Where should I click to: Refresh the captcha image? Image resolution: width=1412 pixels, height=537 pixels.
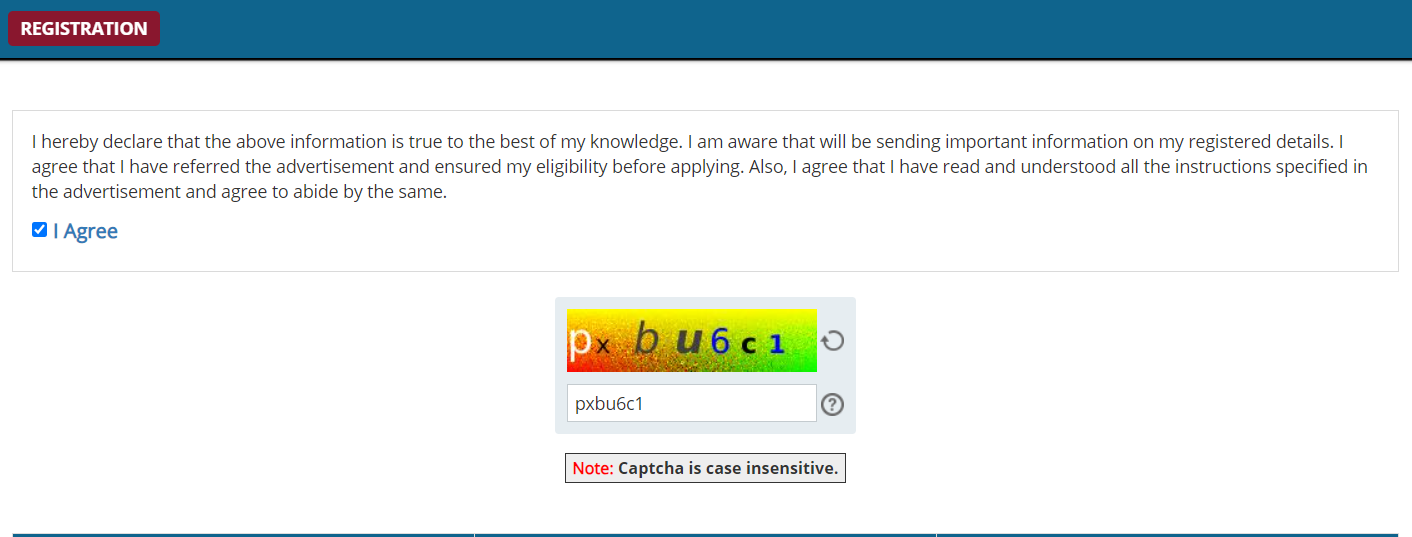pyautogui.click(x=832, y=341)
